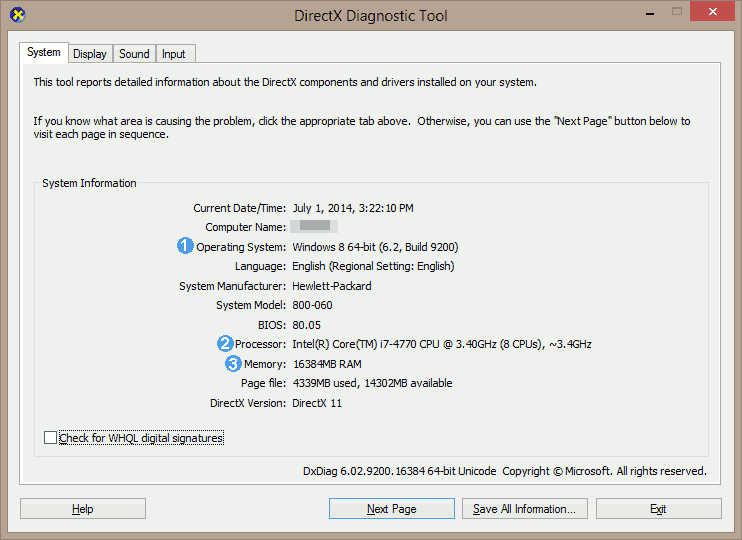Click the maximize button in title bar

677,11
